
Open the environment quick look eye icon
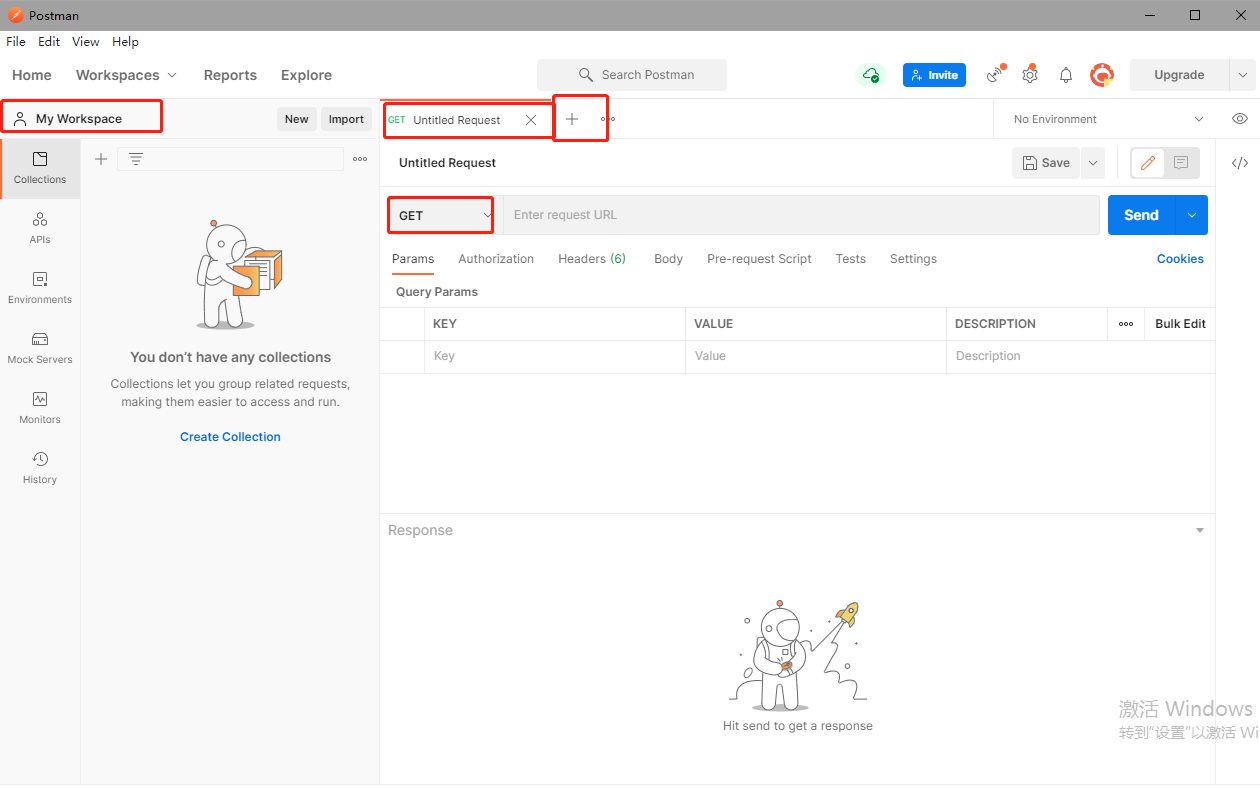pyautogui.click(x=1240, y=119)
